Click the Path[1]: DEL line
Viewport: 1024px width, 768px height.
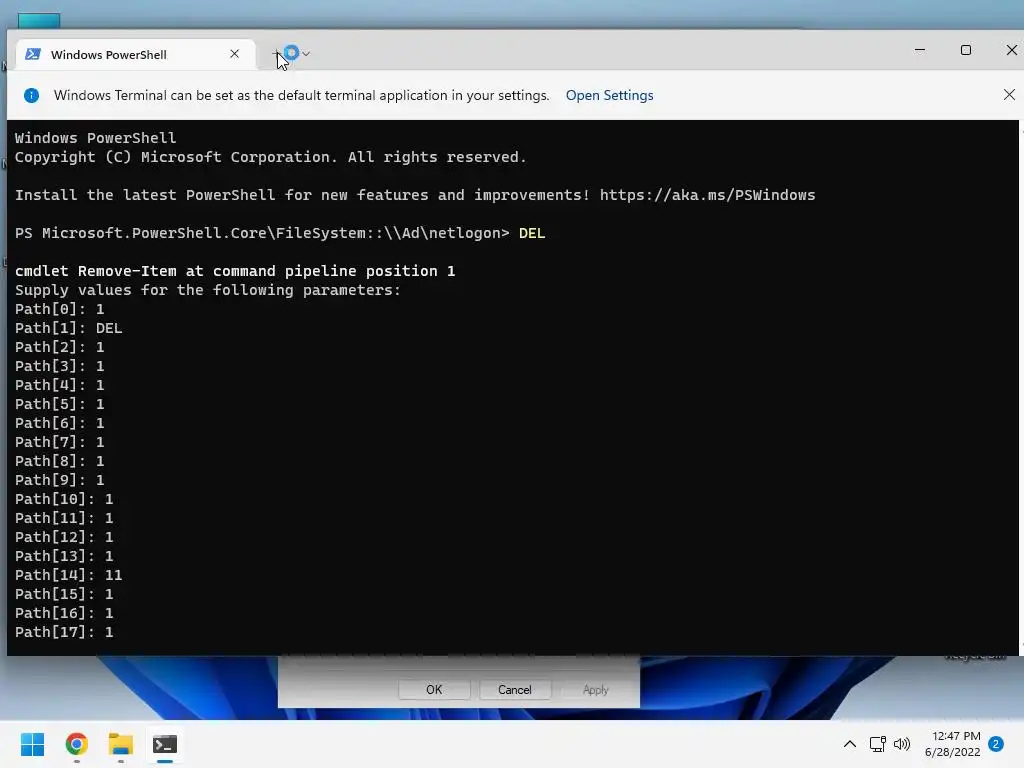[x=69, y=328]
